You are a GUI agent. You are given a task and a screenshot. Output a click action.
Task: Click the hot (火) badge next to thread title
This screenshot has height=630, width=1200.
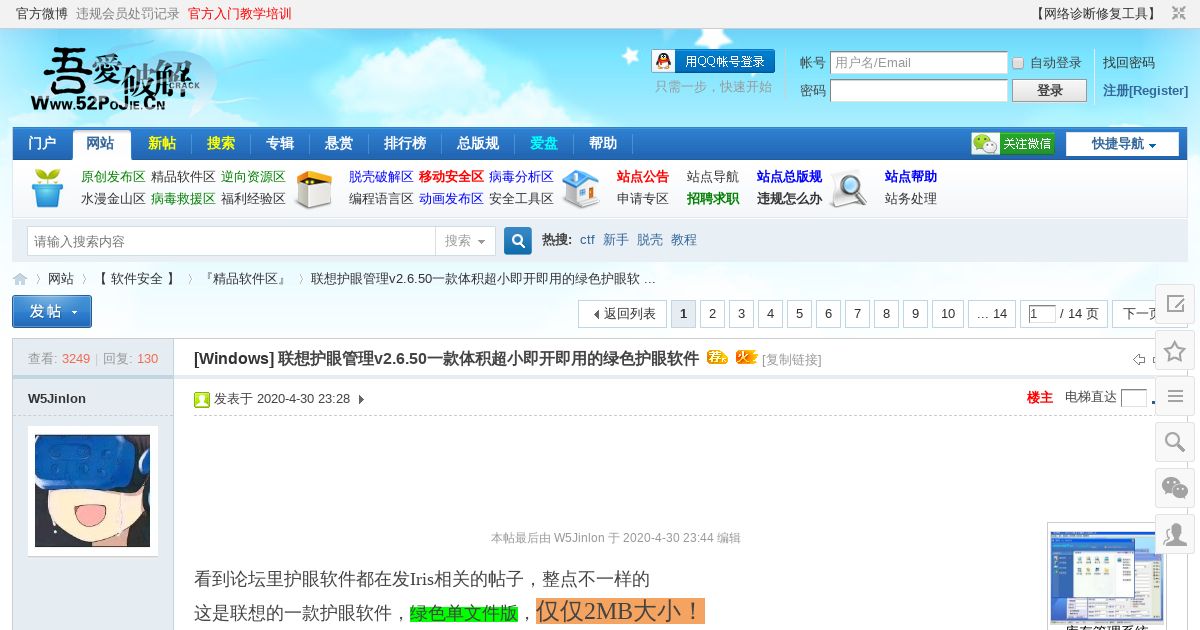(x=746, y=357)
